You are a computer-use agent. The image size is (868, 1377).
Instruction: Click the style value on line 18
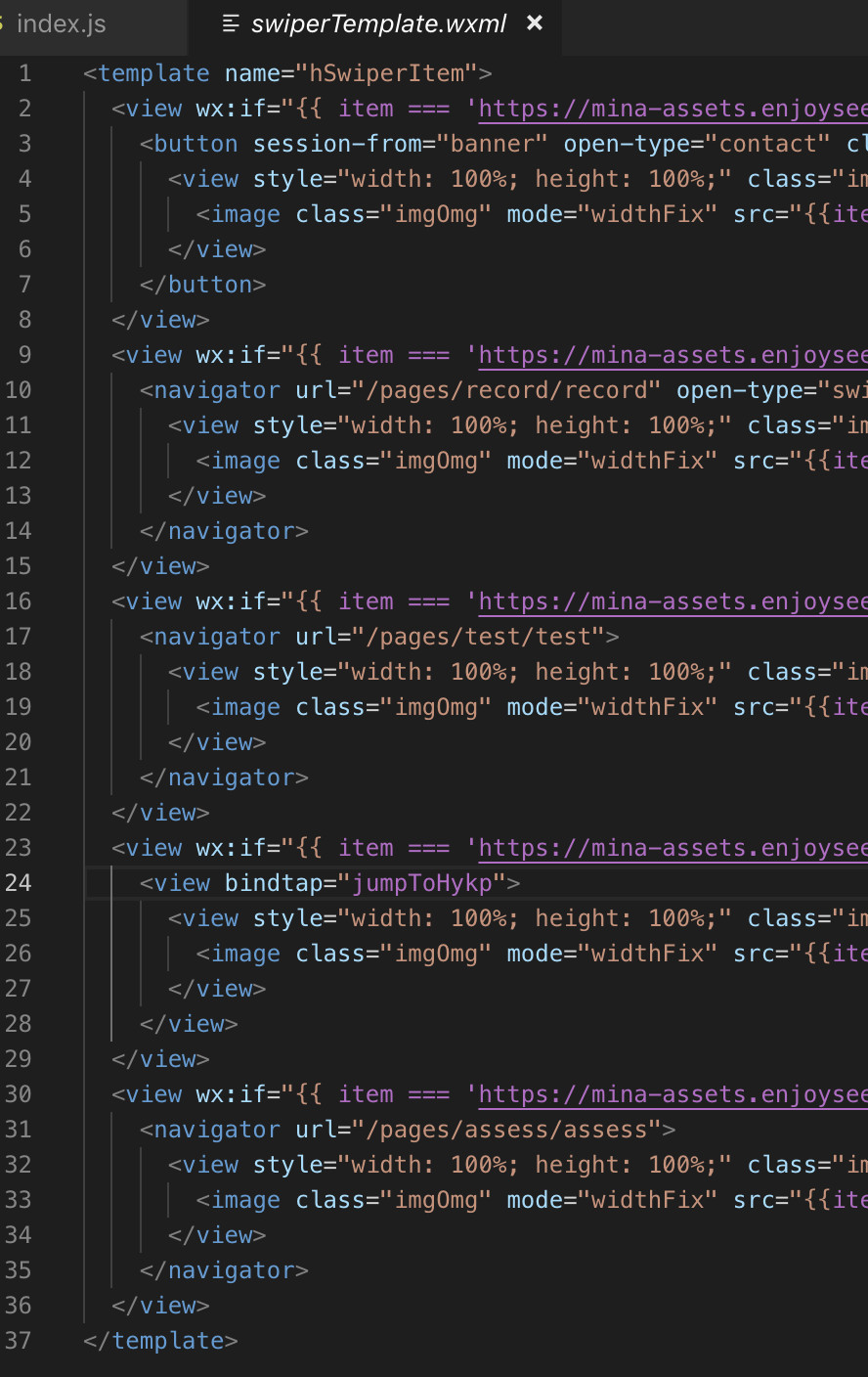pos(535,672)
